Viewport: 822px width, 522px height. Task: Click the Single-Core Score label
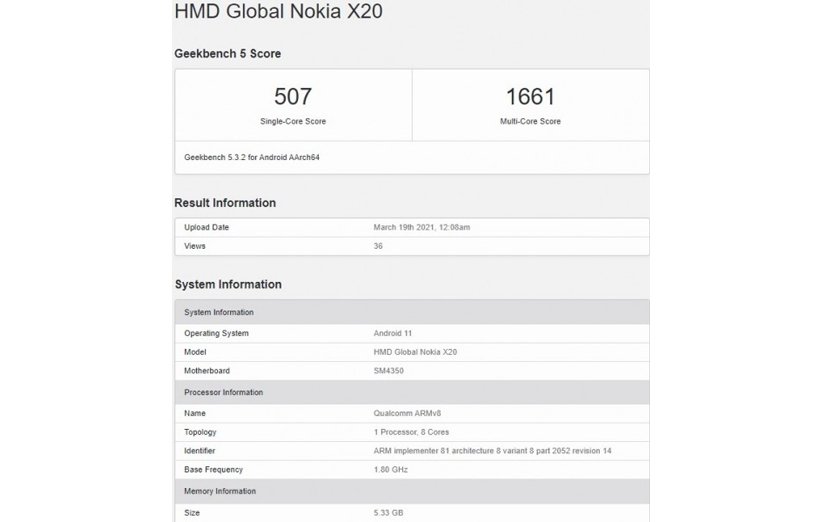[x=293, y=121]
